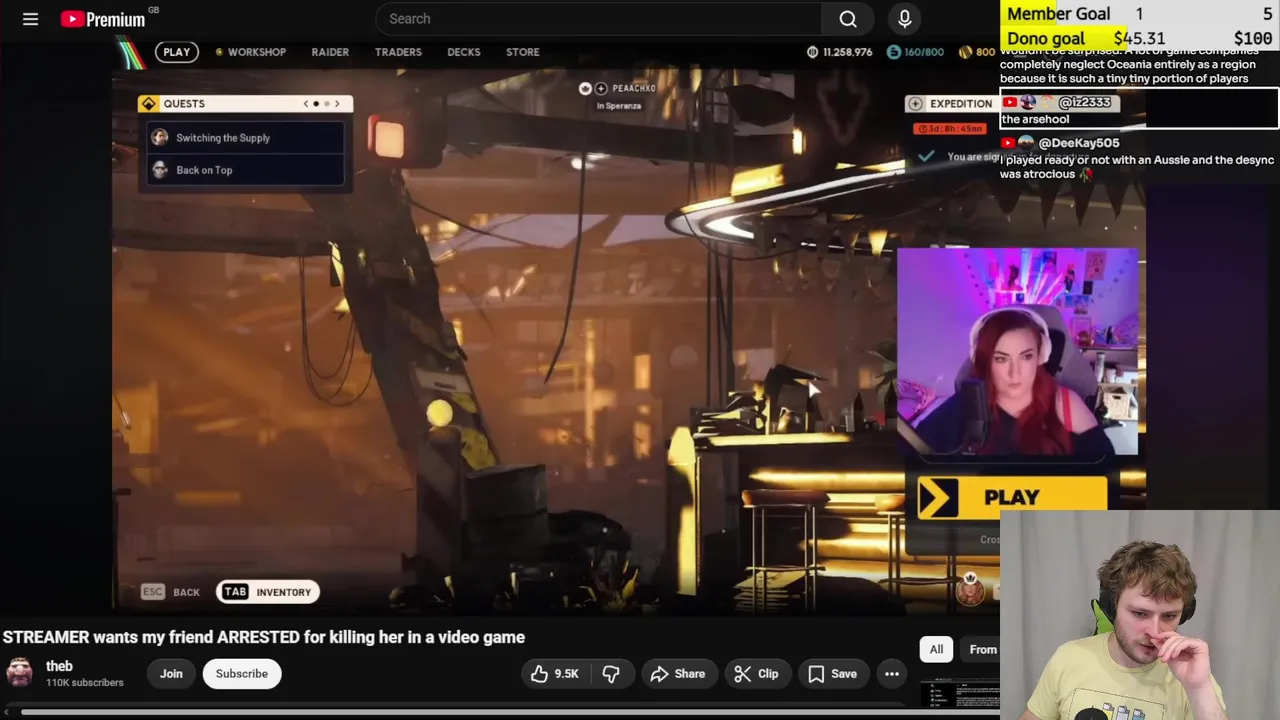Click the 110K subscribers text

[85, 683]
